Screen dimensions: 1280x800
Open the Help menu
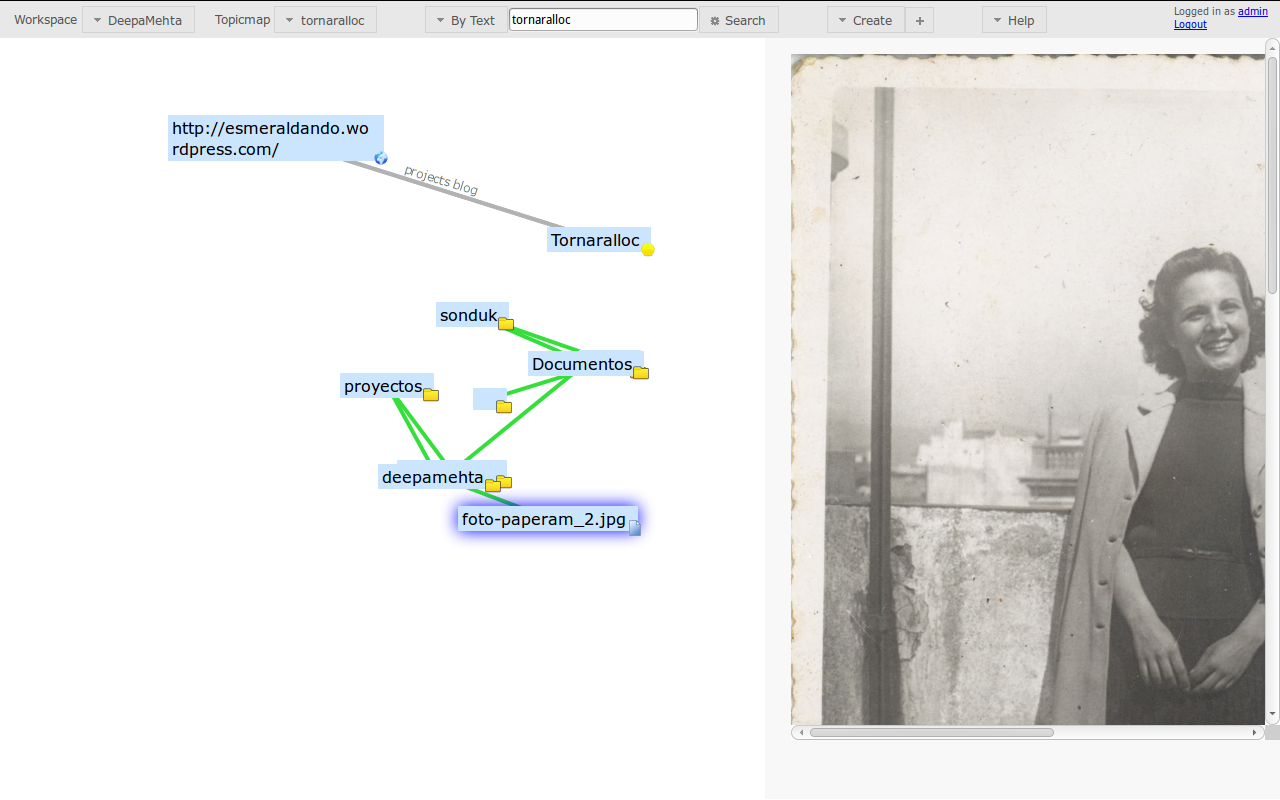(x=1014, y=20)
